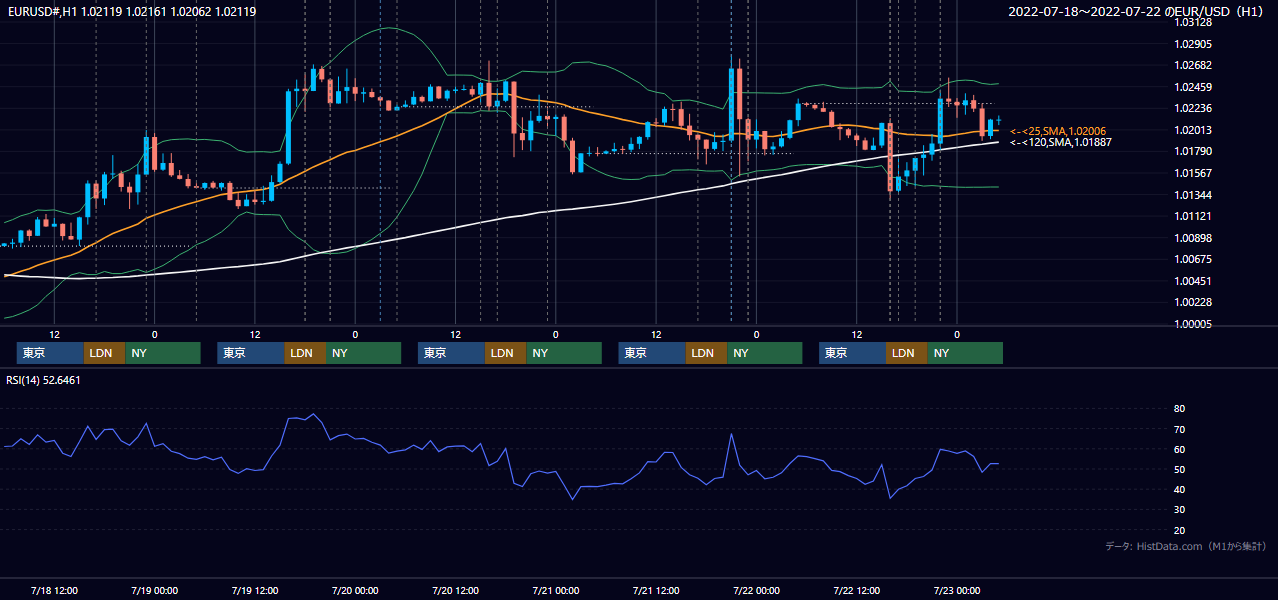Click the 1.00228 price axis label
Viewport: 1278px width, 600px height.
click(1194, 302)
